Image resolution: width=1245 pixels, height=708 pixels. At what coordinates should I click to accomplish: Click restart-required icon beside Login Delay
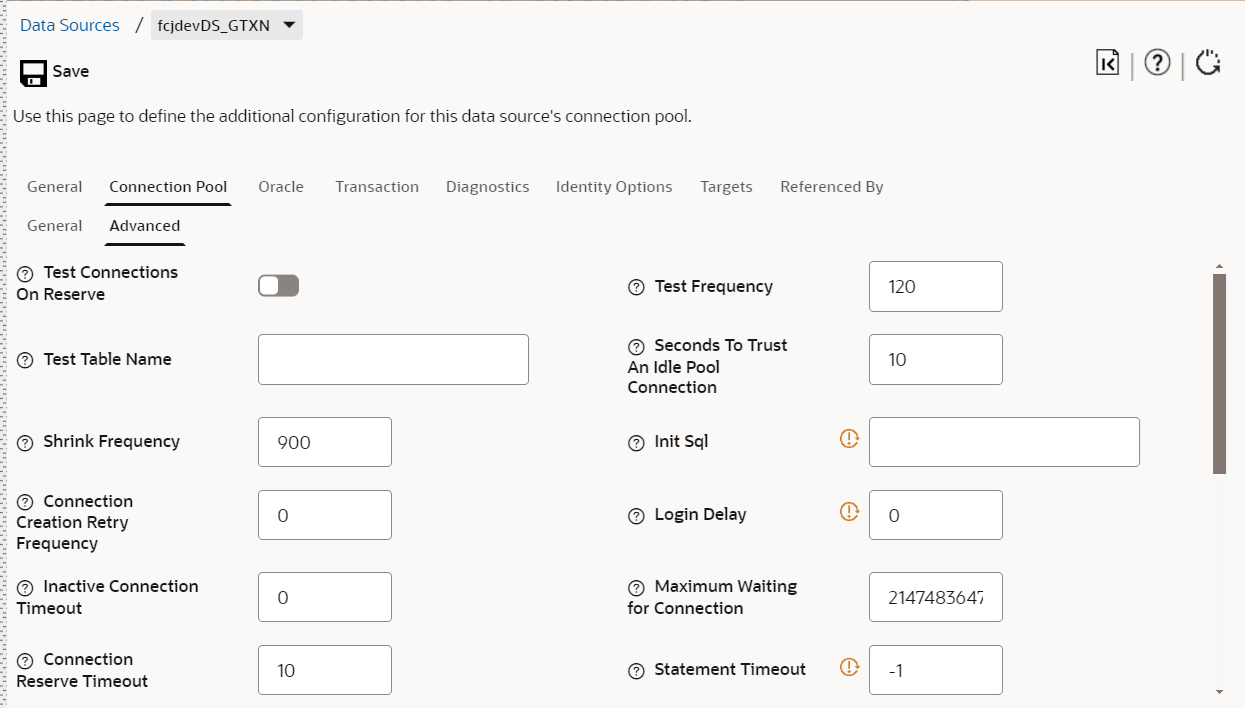click(x=850, y=511)
